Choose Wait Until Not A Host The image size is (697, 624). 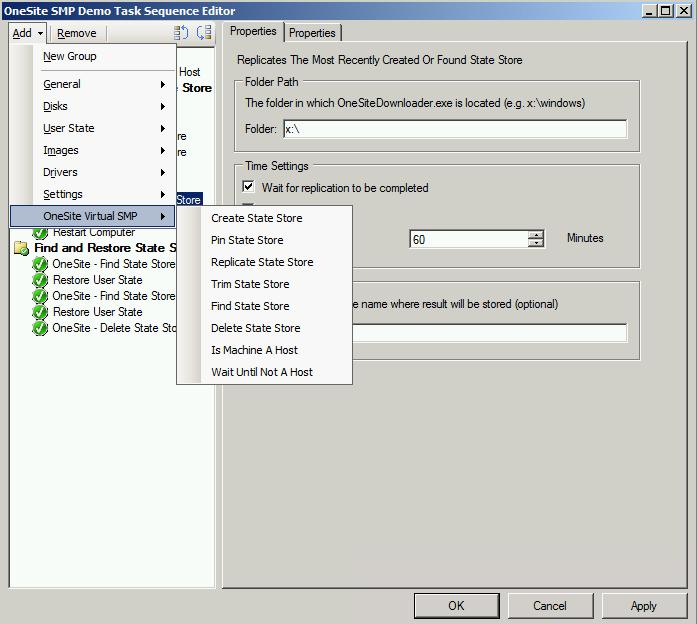[265, 372]
